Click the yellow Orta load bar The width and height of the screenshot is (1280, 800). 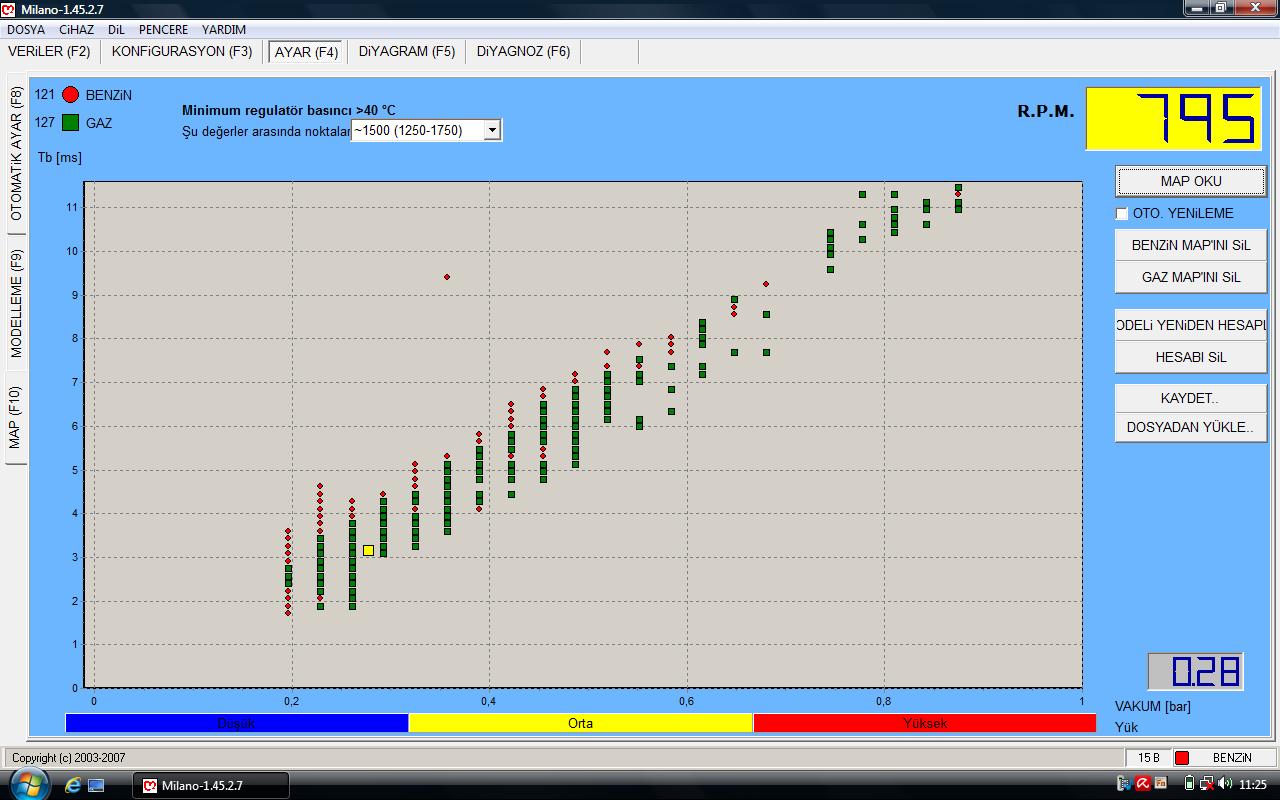tap(580, 723)
